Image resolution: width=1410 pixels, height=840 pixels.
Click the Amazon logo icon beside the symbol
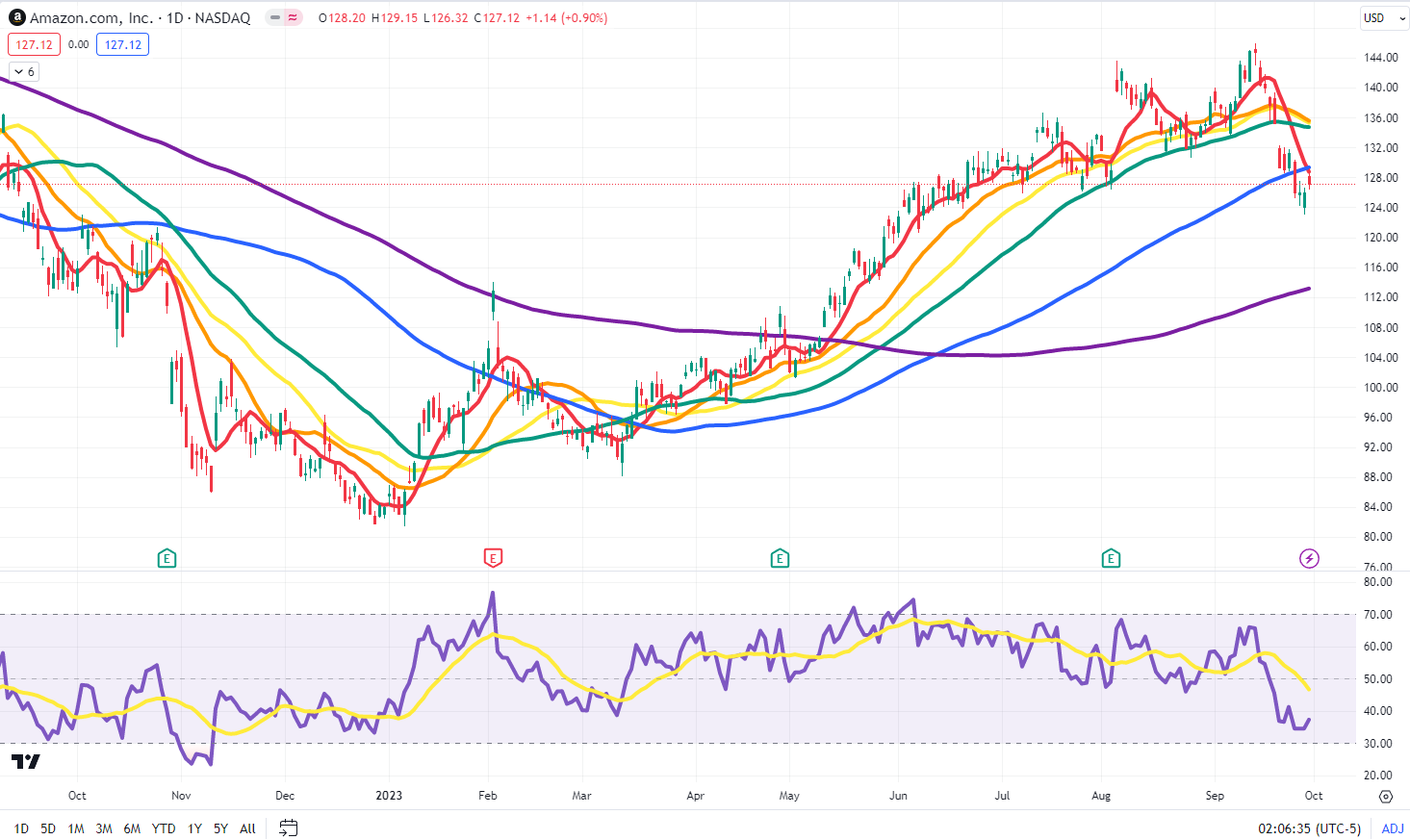tap(16, 17)
